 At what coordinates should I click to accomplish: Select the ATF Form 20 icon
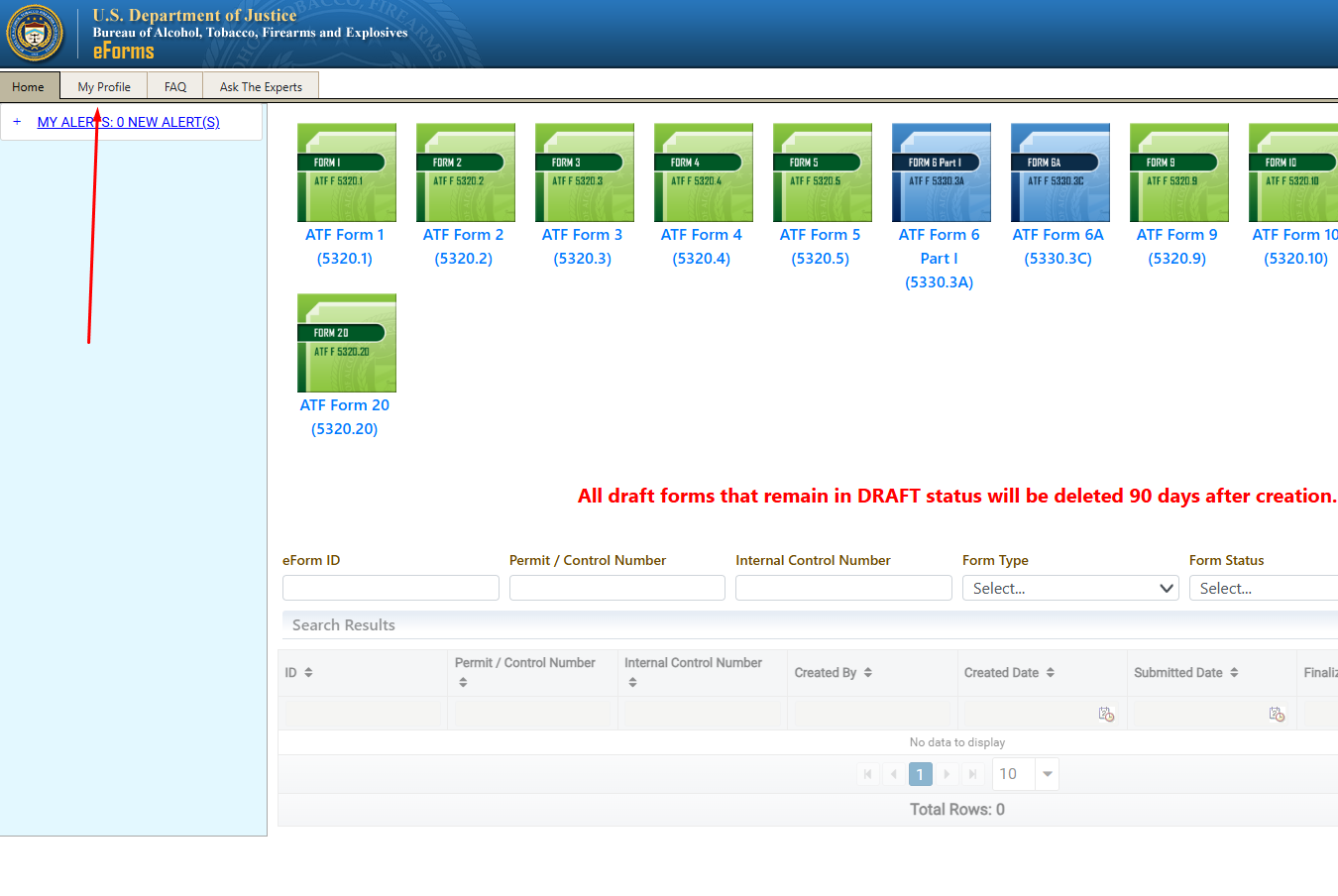pyautogui.click(x=346, y=343)
